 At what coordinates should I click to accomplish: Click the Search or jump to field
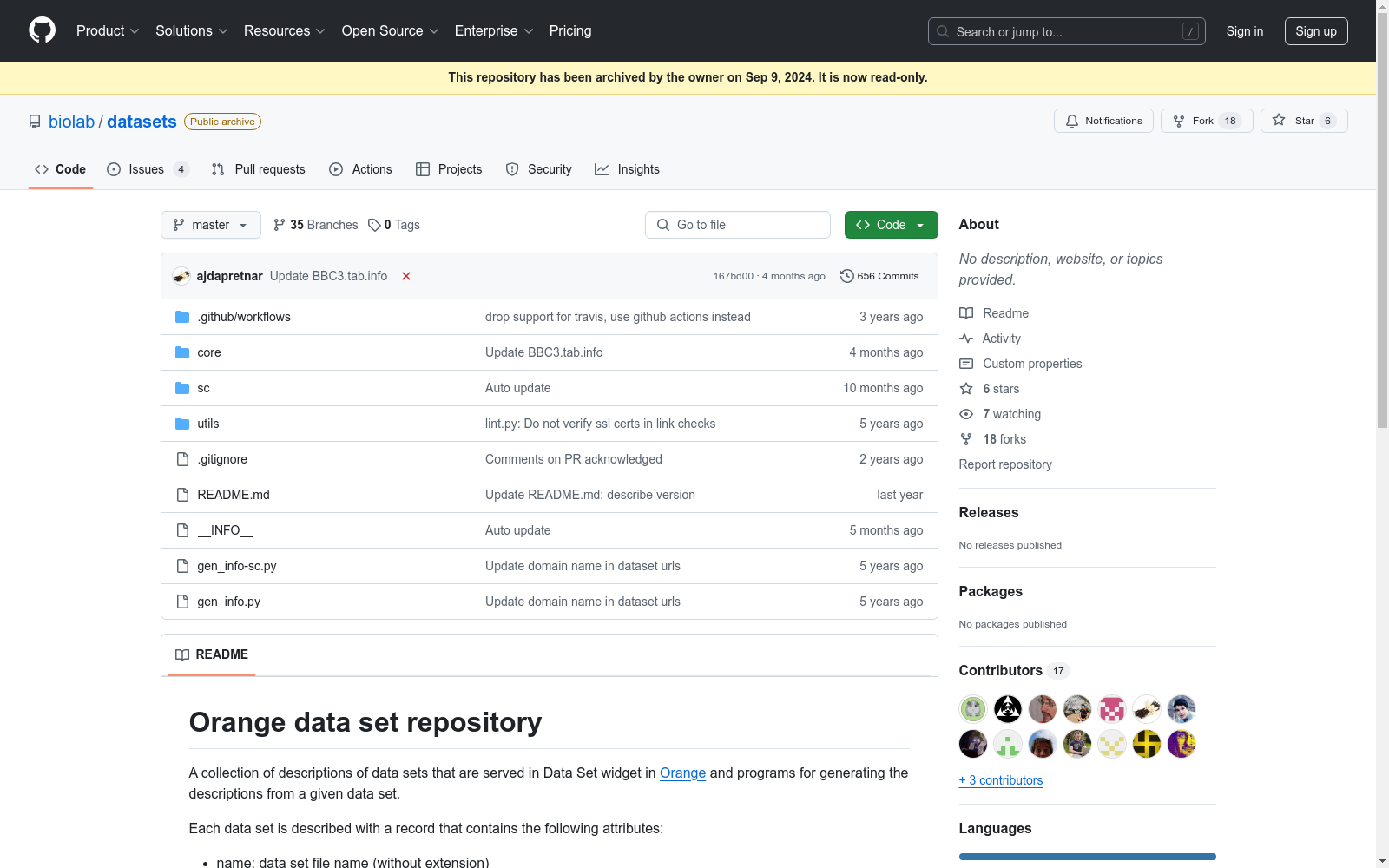1067,31
